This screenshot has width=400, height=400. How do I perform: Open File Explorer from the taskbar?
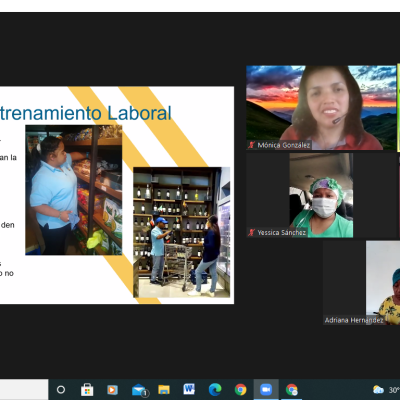[x=164, y=389]
